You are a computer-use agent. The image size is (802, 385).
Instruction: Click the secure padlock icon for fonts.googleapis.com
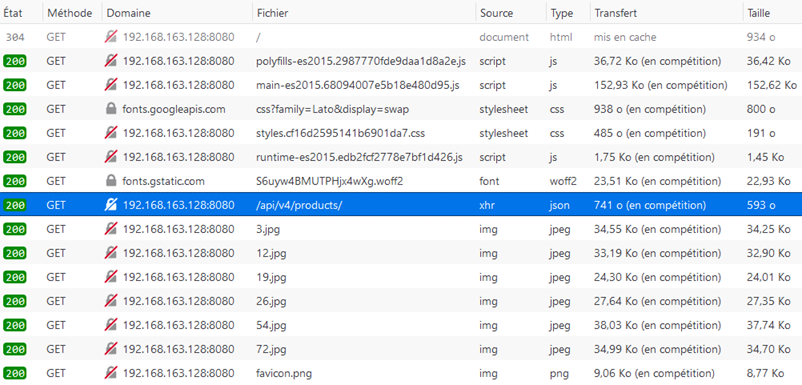pyautogui.click(x=111, y=109)
